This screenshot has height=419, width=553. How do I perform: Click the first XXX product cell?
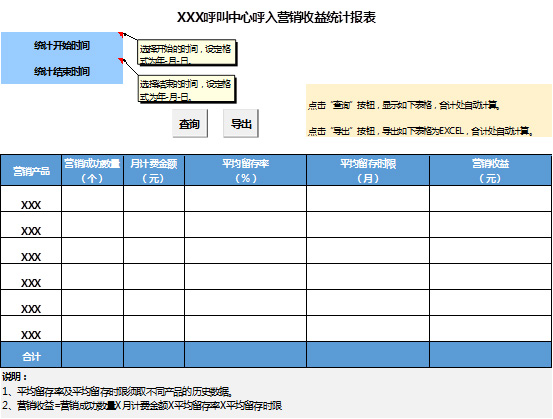pos(31,199)
